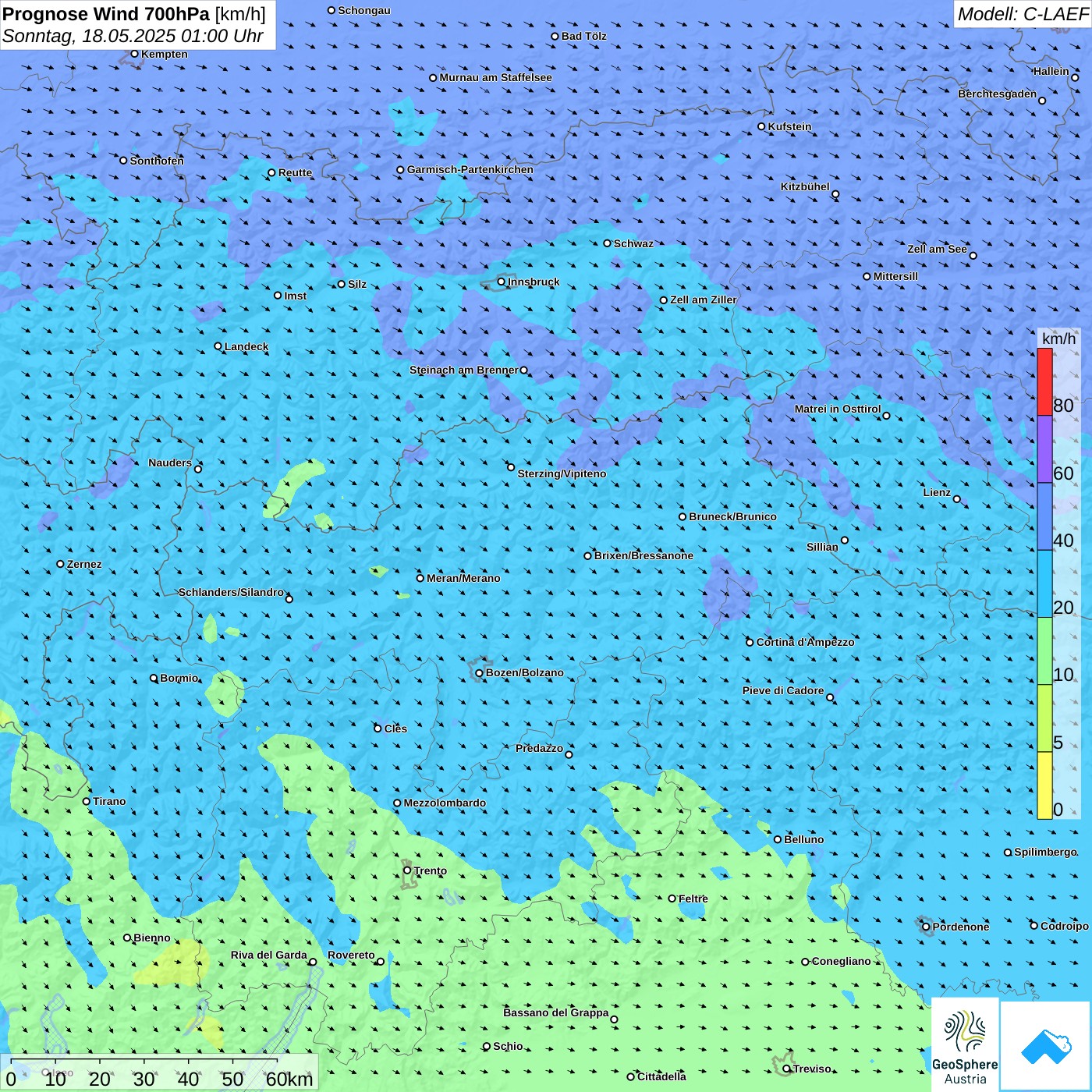Click the Bruneck/Brunico location marker
This screenshot has height=1092, width=1092.
coord(682,516)
